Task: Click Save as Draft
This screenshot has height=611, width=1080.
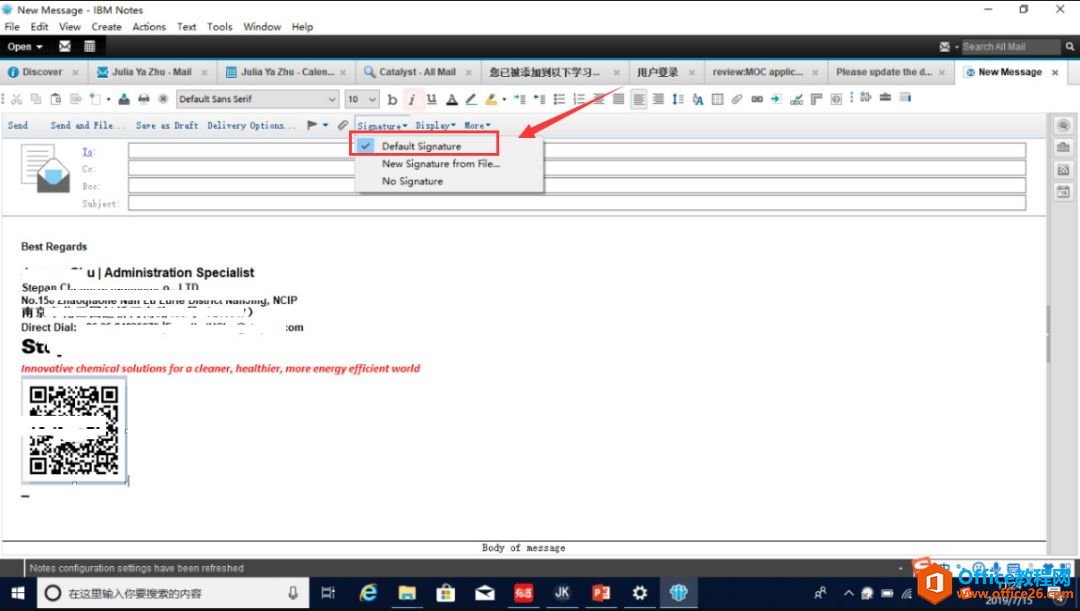Action: tap(166, 125)
